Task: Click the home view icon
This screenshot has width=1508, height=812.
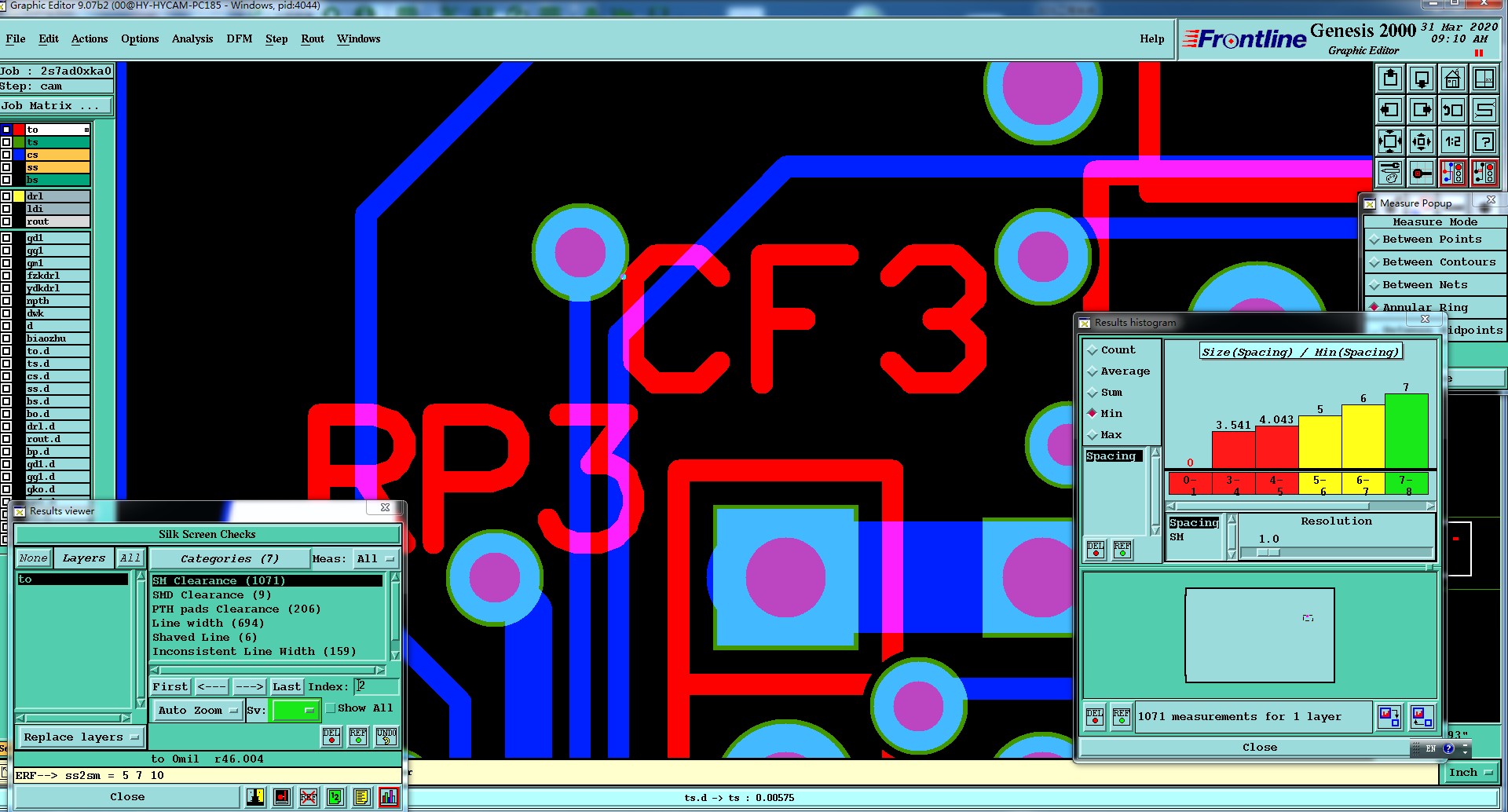Action: click(x=1453, y=79)
